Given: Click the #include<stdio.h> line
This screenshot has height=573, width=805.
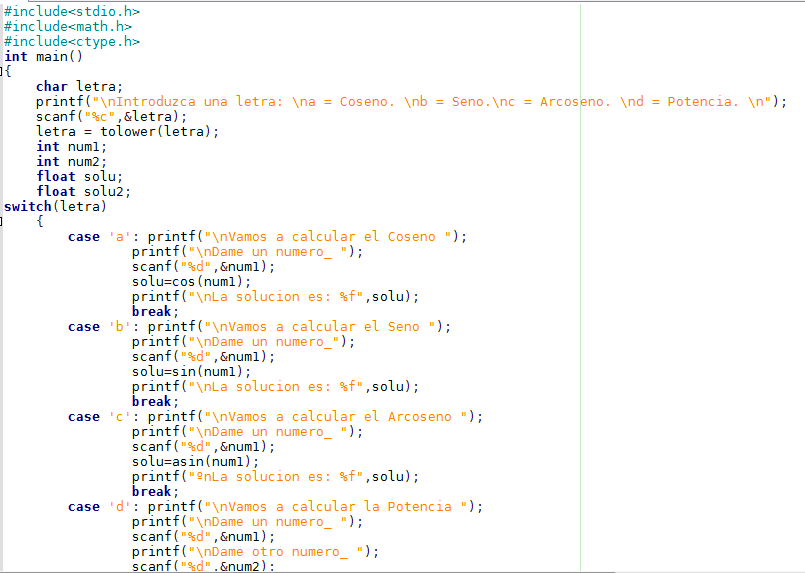Looking at the screenshot, I should [72, 11].
